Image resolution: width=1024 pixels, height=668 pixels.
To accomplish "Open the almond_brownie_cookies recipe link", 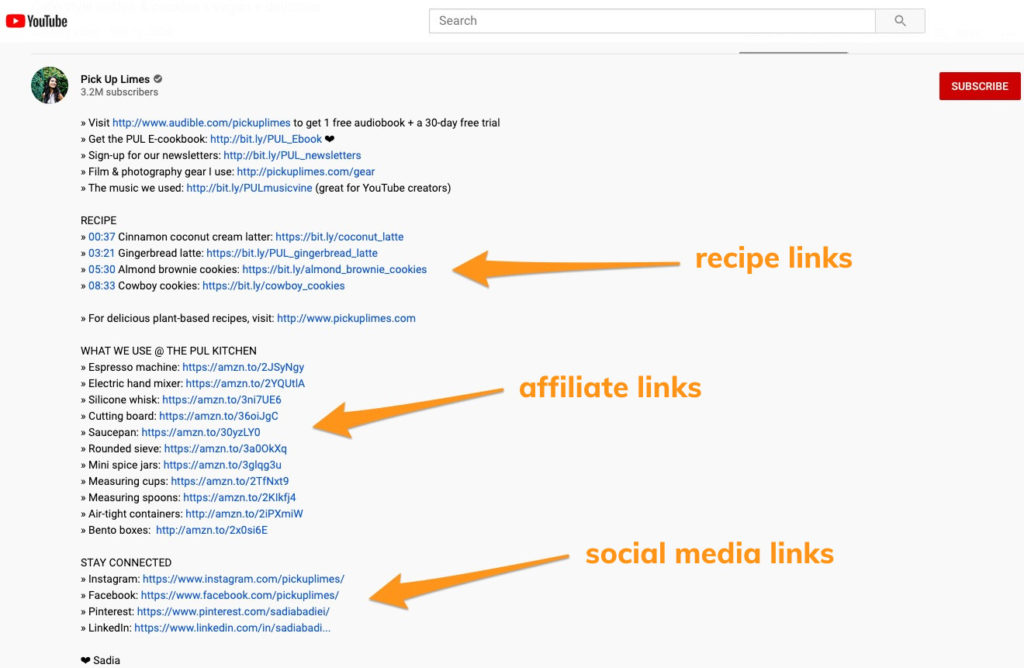I will click(334, 270).
